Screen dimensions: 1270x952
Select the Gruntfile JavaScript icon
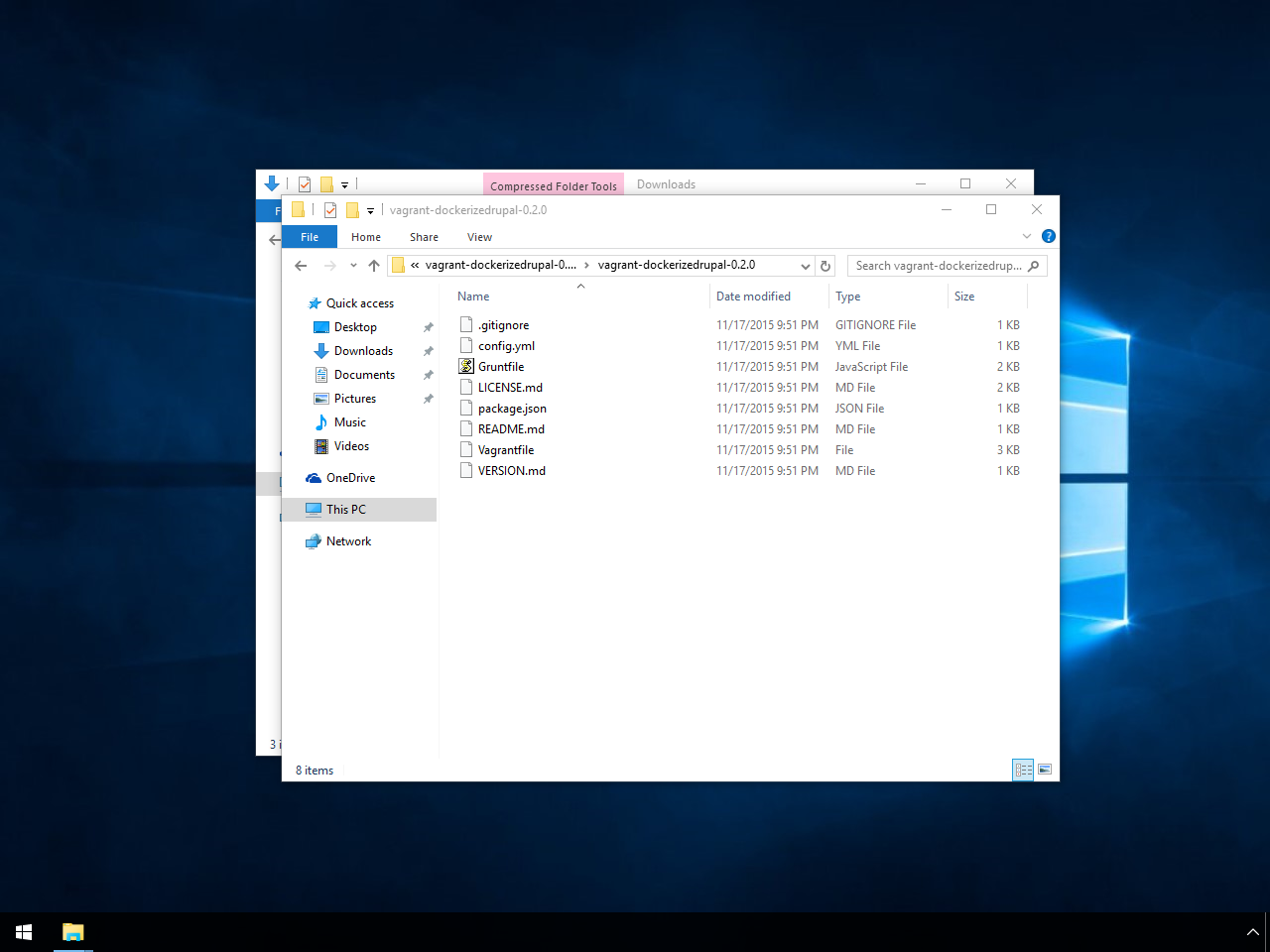[466, 366]
